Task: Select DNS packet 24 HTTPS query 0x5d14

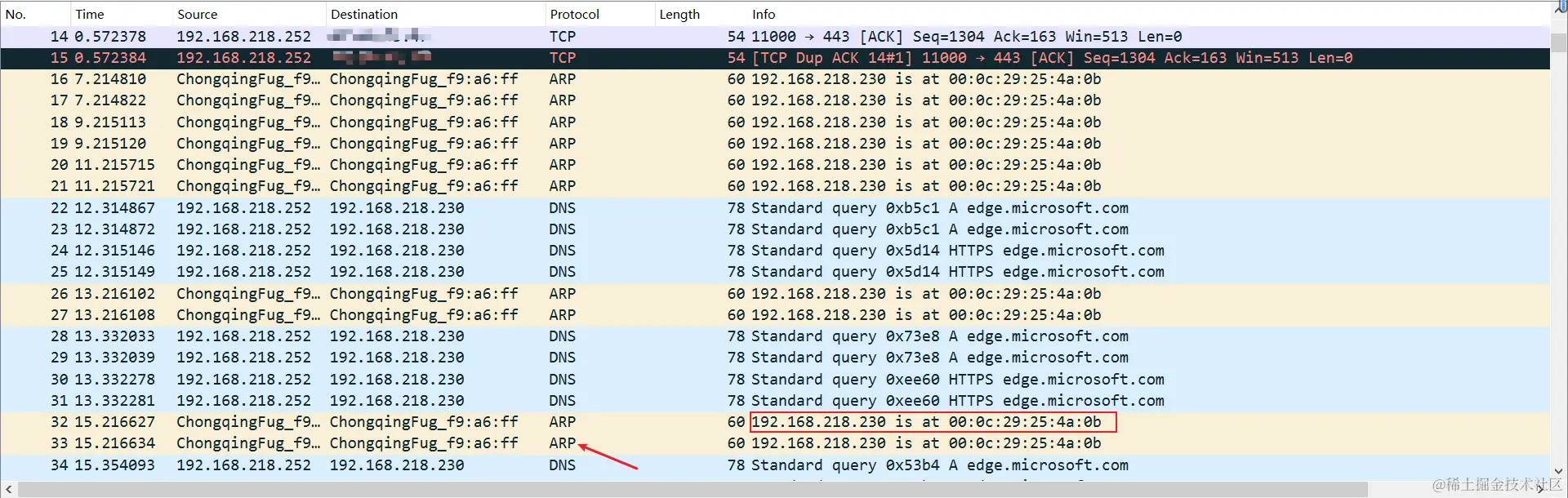Action: [775, 251]
